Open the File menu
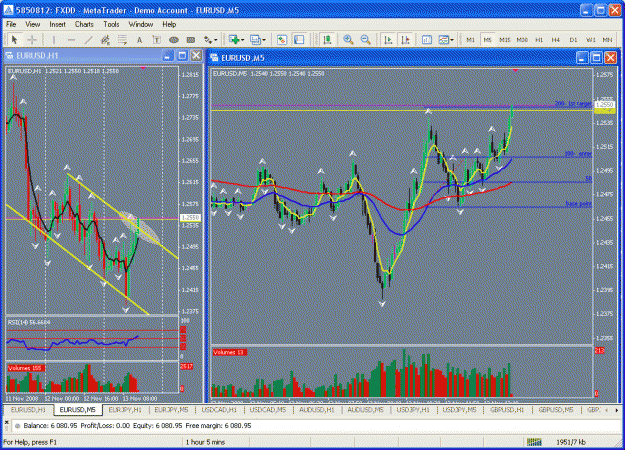This screenshot has height=450, width=625. coord(11,24)
